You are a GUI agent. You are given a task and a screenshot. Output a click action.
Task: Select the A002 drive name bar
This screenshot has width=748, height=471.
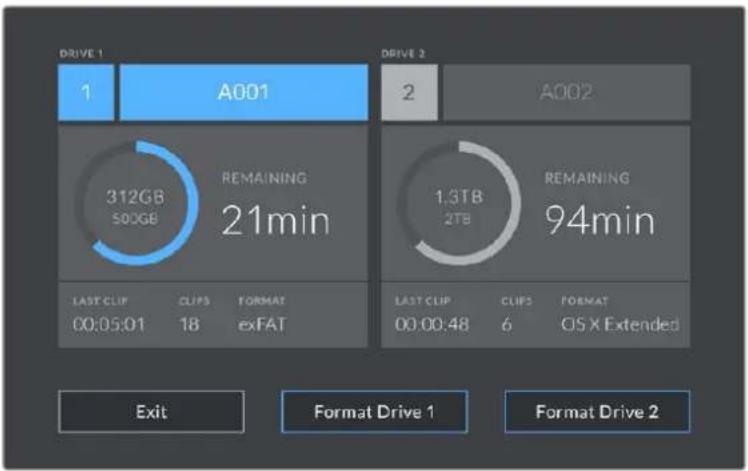point(567,92)
